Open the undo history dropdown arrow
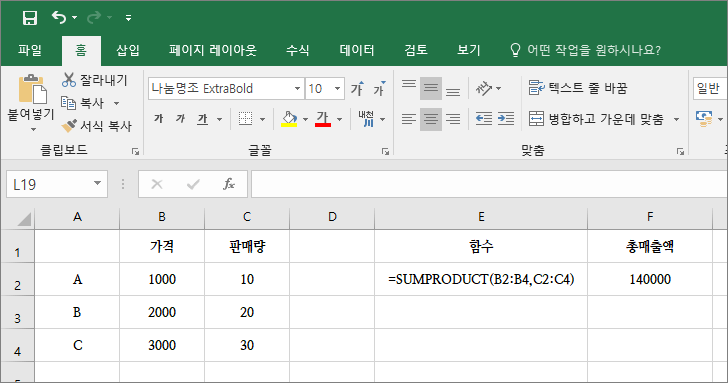 click(75, 18)
